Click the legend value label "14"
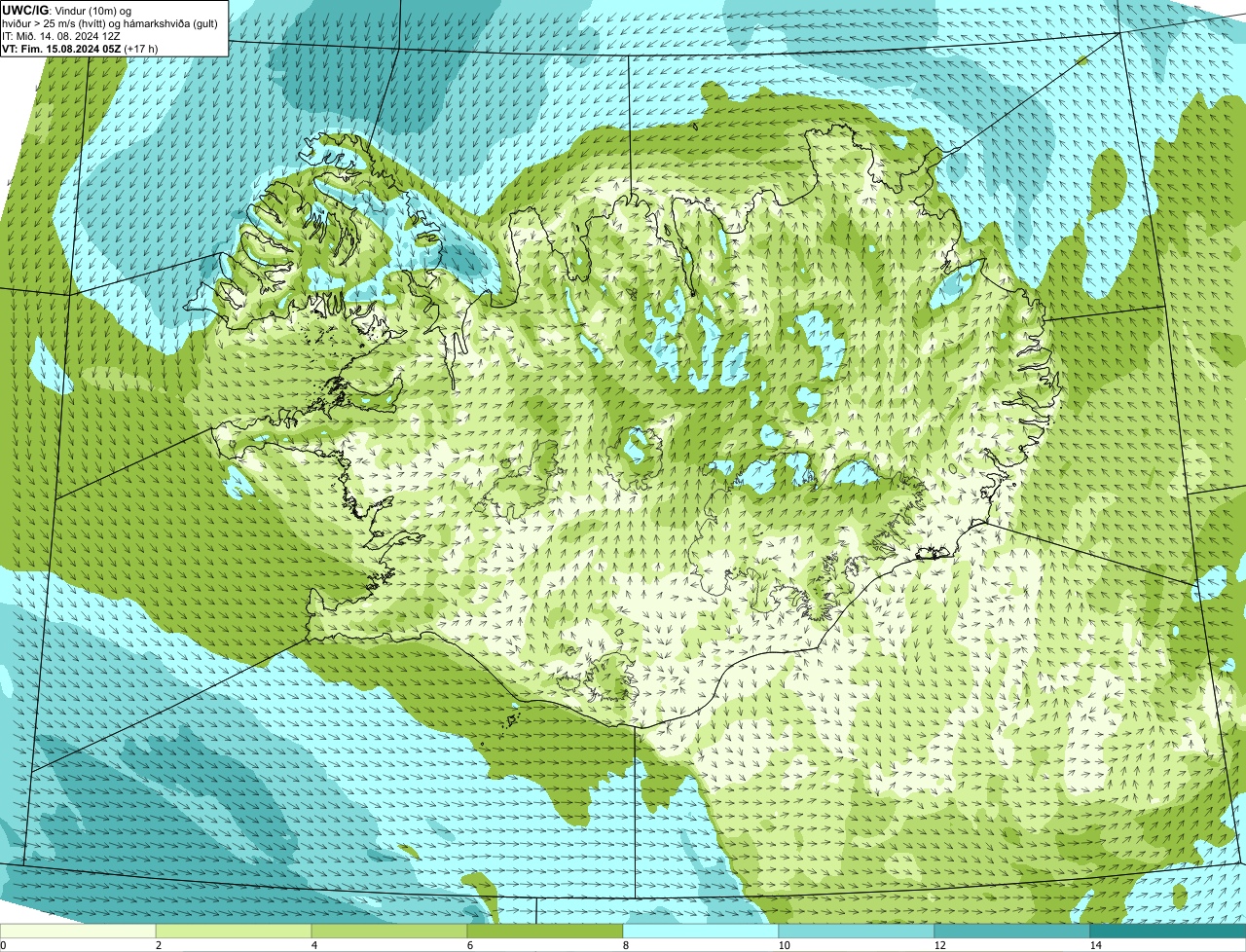This screenshot has width=1246, height=952. coord(1095,945)
